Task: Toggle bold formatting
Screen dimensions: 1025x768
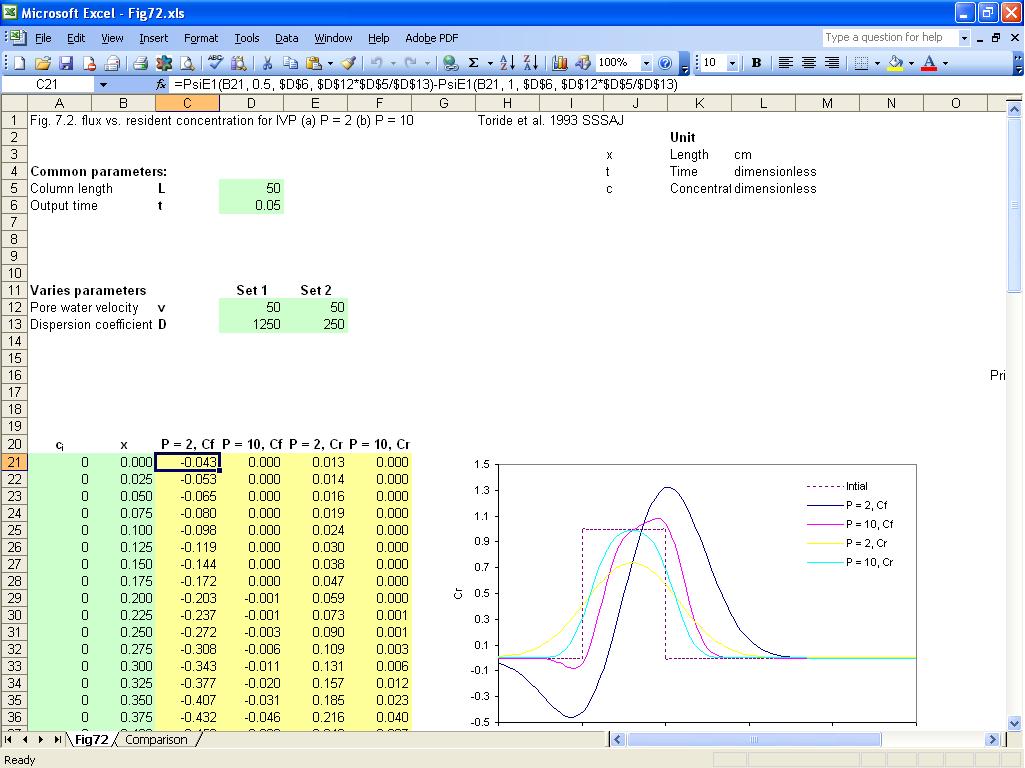Action: (x=756, y=63)
